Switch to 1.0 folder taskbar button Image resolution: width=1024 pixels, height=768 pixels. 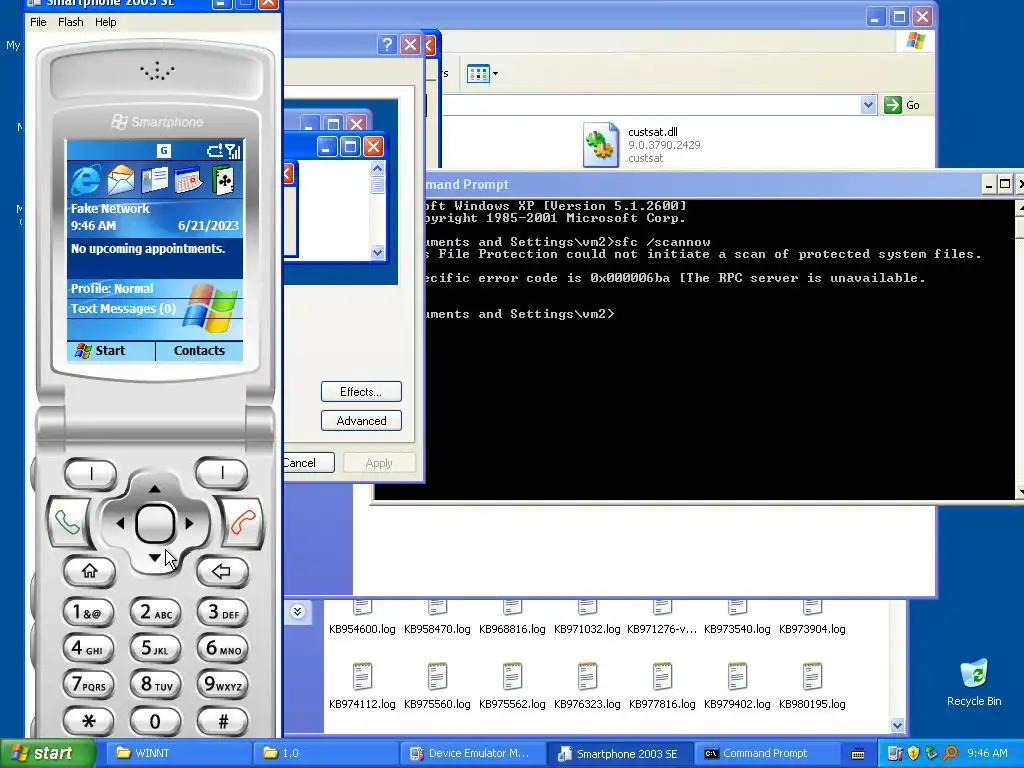tap(325, 753)
